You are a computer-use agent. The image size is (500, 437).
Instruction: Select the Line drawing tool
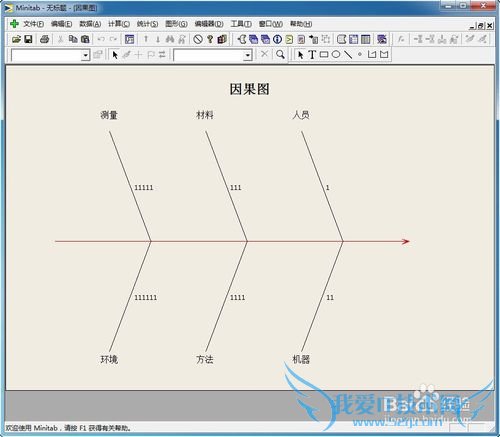coord(348,55)
